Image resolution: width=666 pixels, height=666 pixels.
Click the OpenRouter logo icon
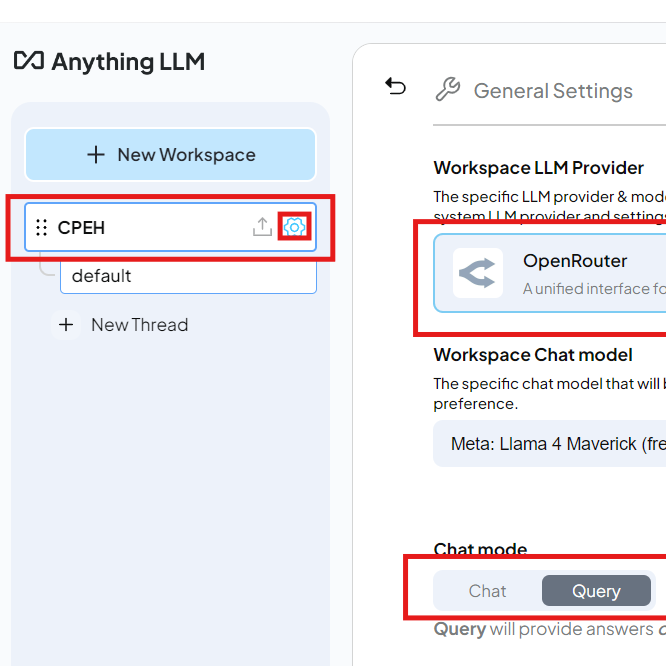(478, 273)
